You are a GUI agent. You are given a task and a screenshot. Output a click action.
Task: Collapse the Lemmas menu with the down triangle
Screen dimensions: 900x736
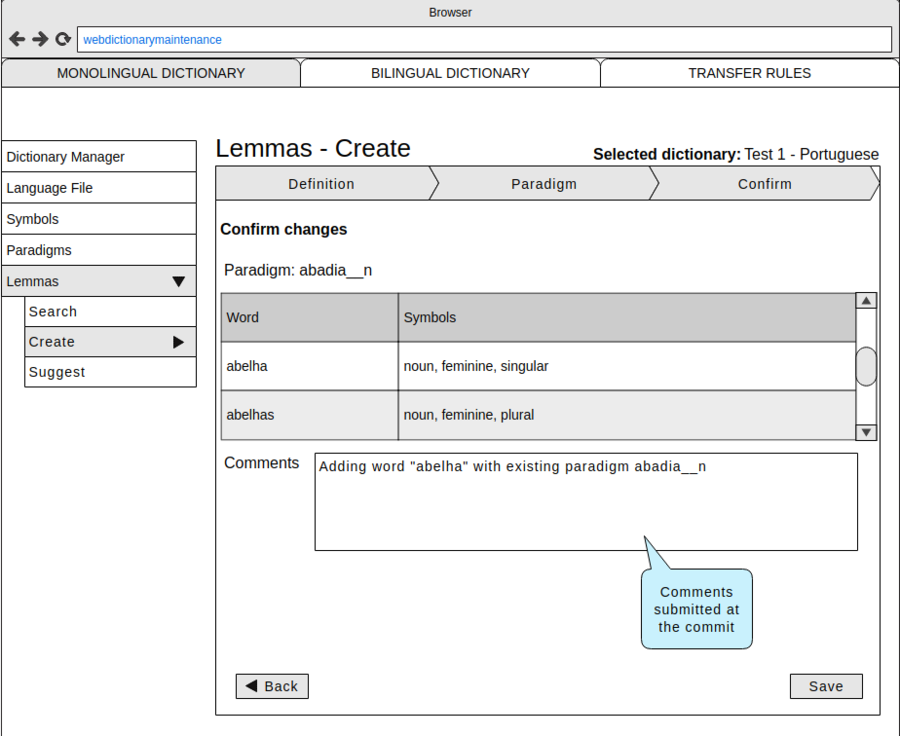coord(179,282)
